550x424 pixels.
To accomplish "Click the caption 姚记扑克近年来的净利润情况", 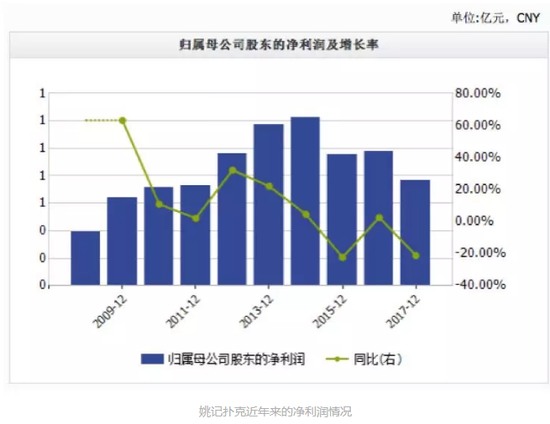I will (275, 411).
